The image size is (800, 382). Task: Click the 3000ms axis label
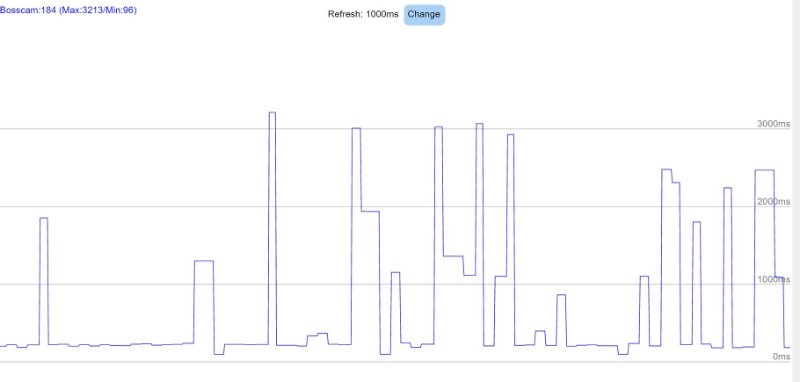[773, 124]
